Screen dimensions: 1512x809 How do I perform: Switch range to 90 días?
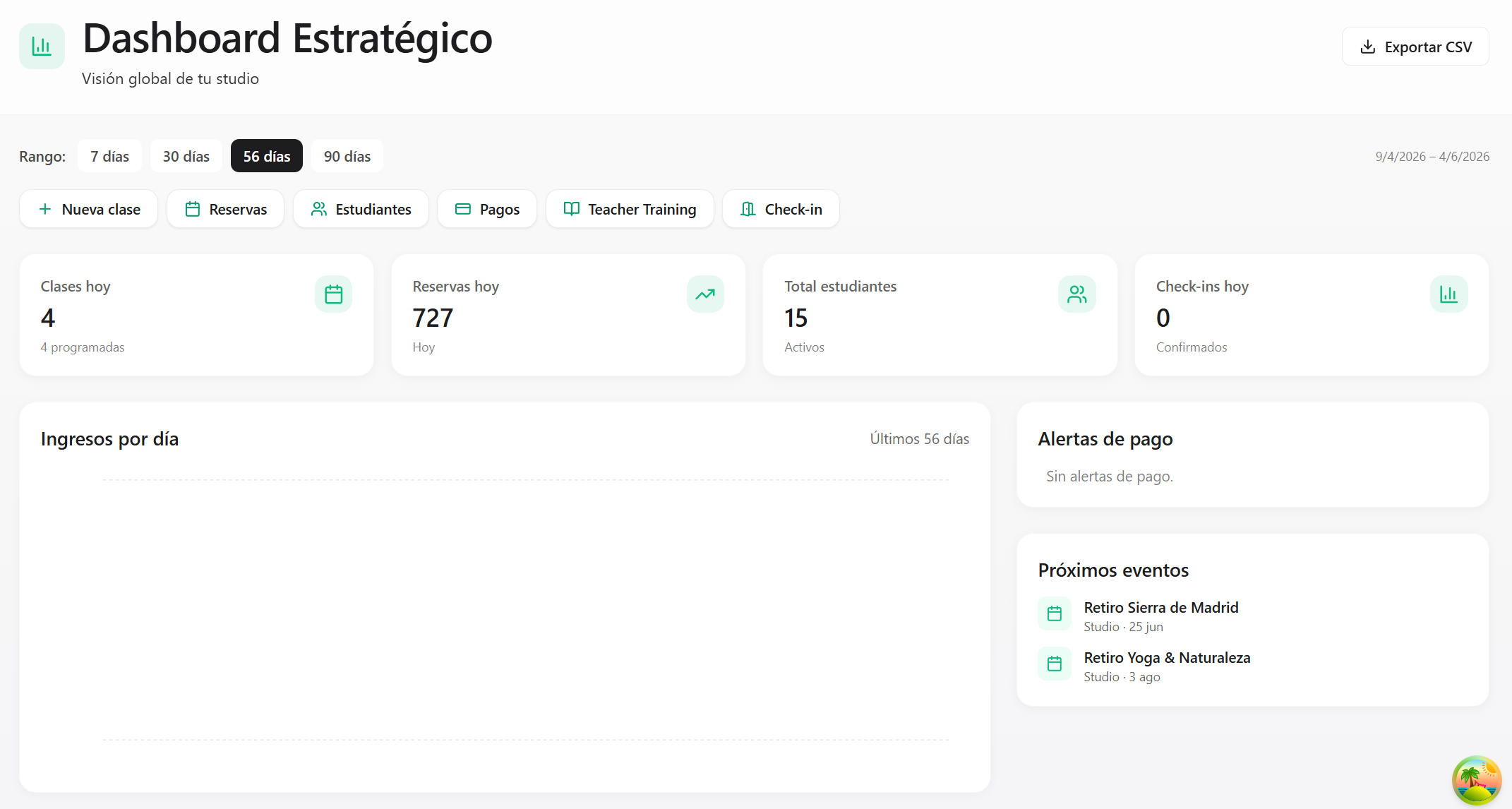pyautogui.click(x=347, y=156)
